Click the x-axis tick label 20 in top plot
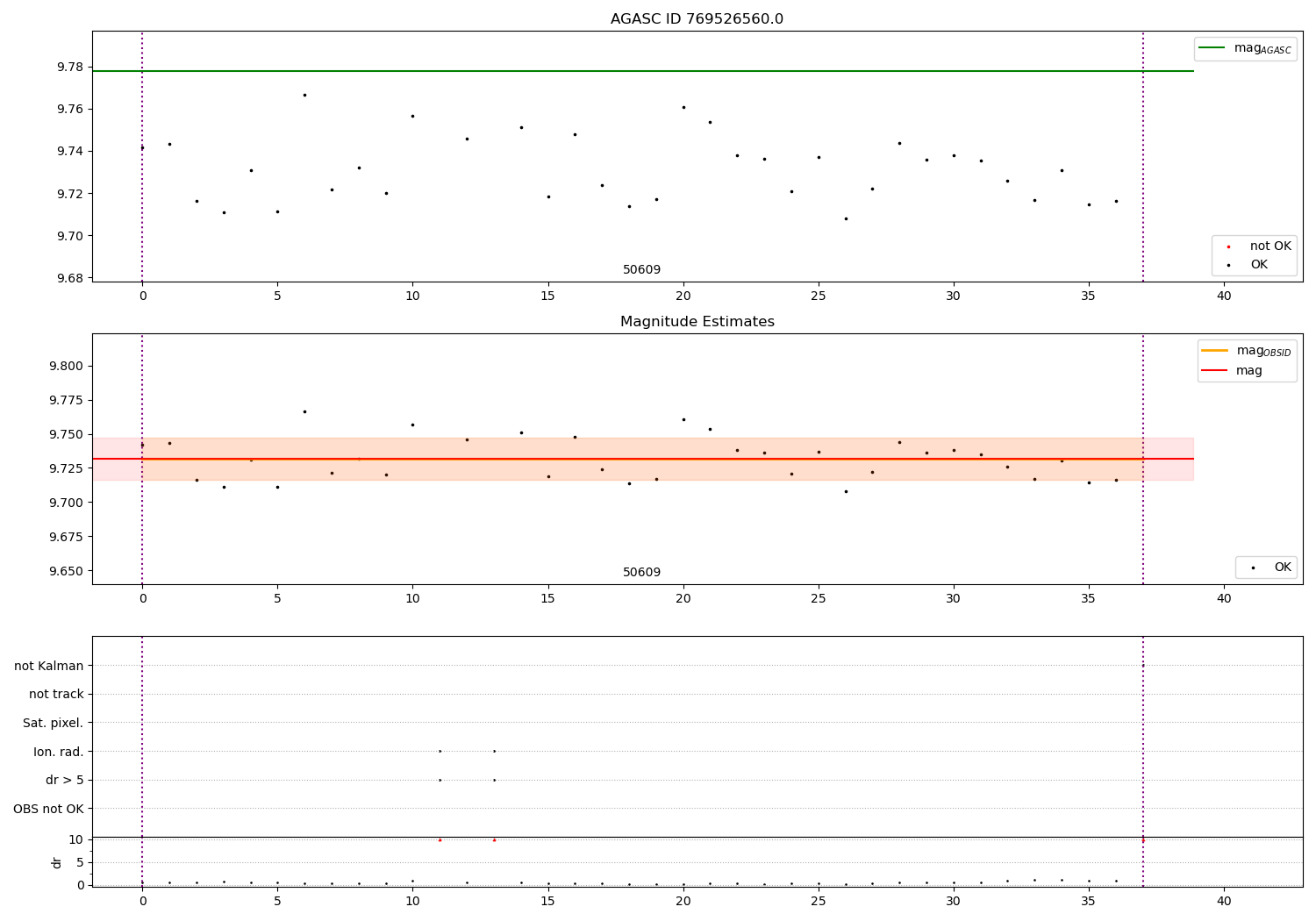 pos(683,296)
